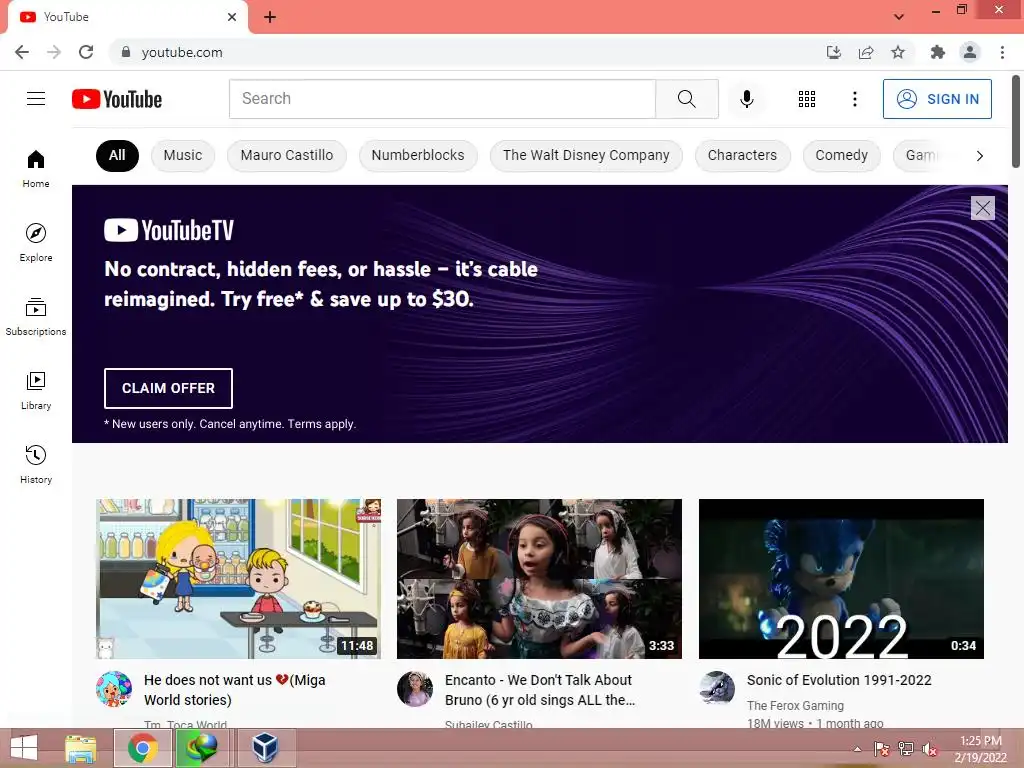1024x768 pixels.
Task: Open Chrome three-dot menu
Action: coord(1002,52)
